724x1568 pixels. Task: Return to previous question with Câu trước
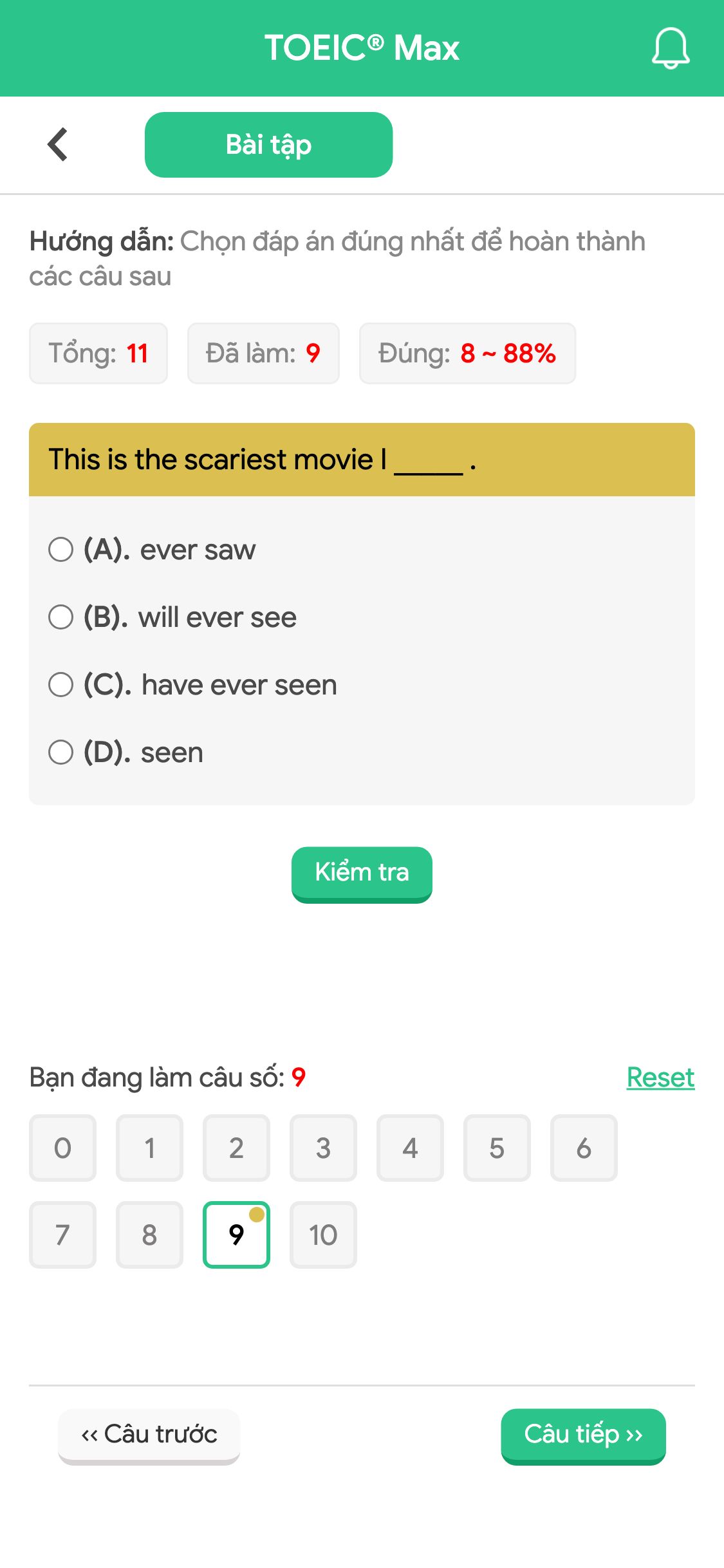pyautogui.click(x=149, y=1436)
